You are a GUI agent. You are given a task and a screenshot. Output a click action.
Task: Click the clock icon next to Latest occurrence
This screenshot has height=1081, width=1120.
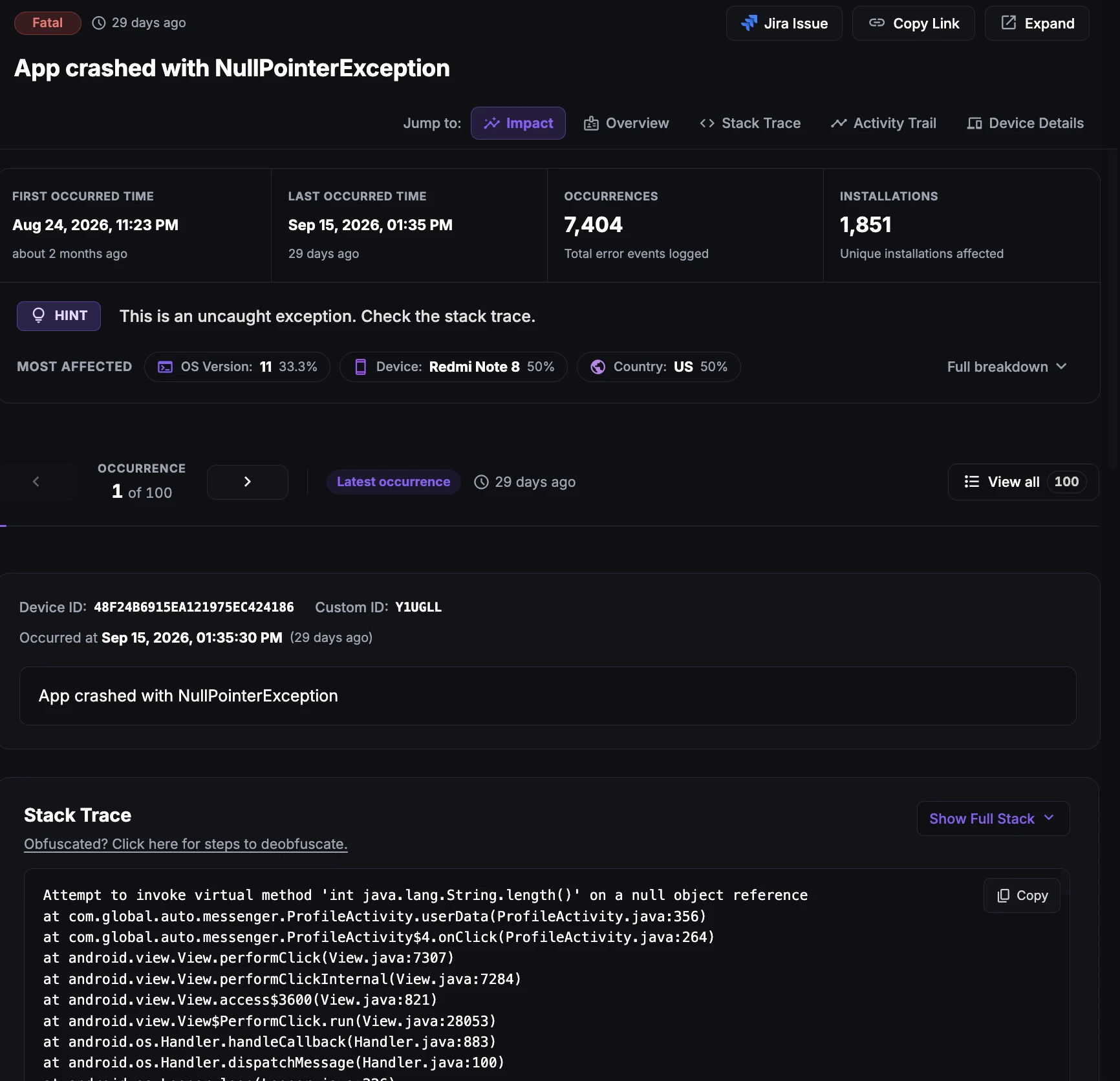481,482
